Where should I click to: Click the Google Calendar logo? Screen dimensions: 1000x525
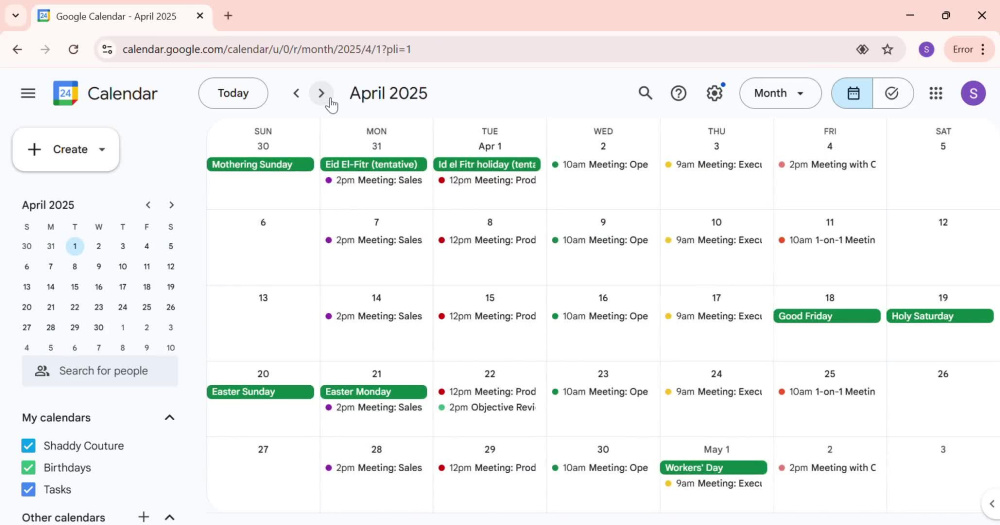click(x=66, y=93)
